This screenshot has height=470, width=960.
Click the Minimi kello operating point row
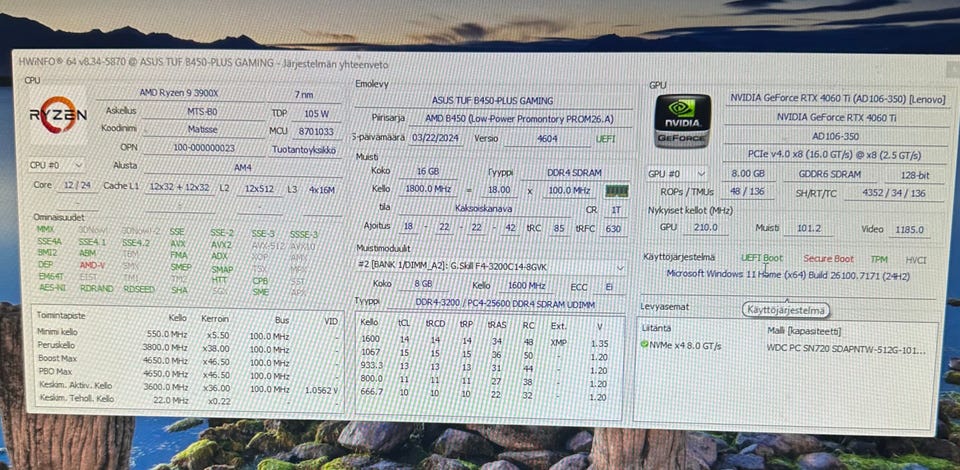coord(187,335)
